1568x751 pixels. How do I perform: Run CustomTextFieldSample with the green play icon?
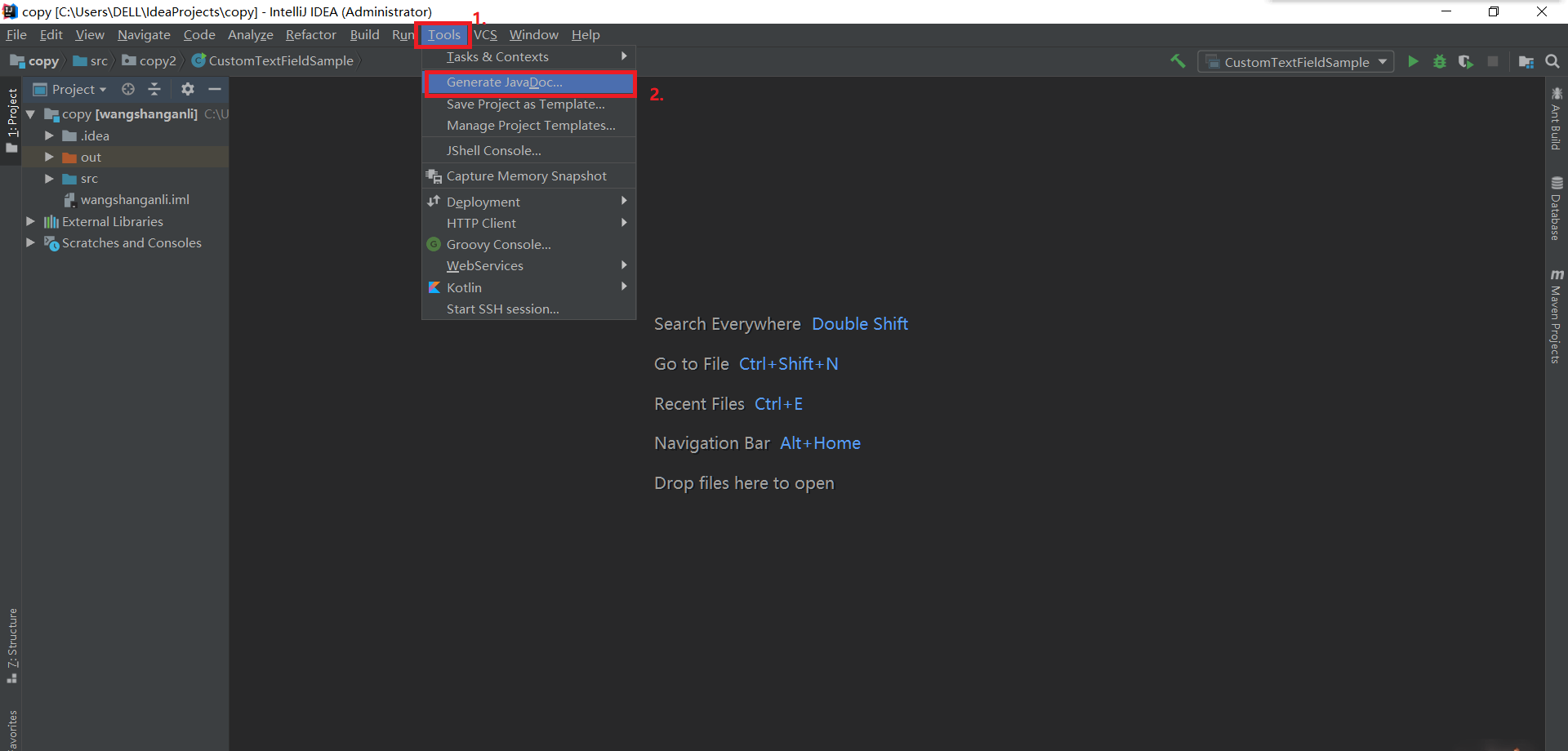point(1413,61)
